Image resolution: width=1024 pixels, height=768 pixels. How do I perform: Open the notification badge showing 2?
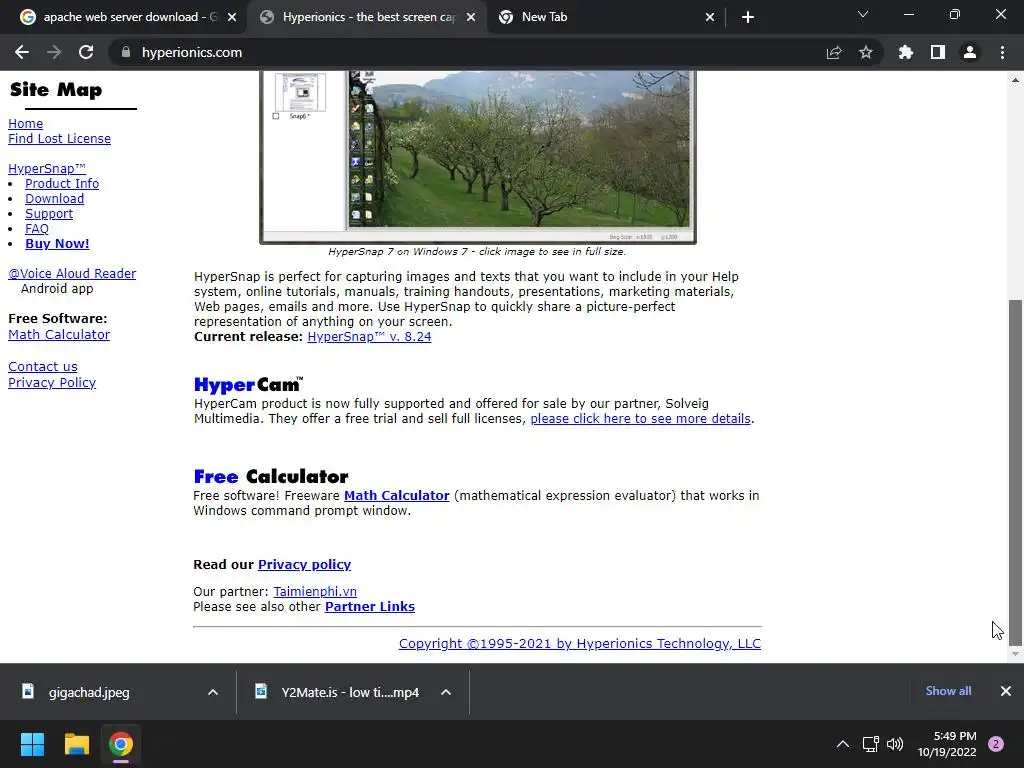pyautogui.click(x=996, y=744)
